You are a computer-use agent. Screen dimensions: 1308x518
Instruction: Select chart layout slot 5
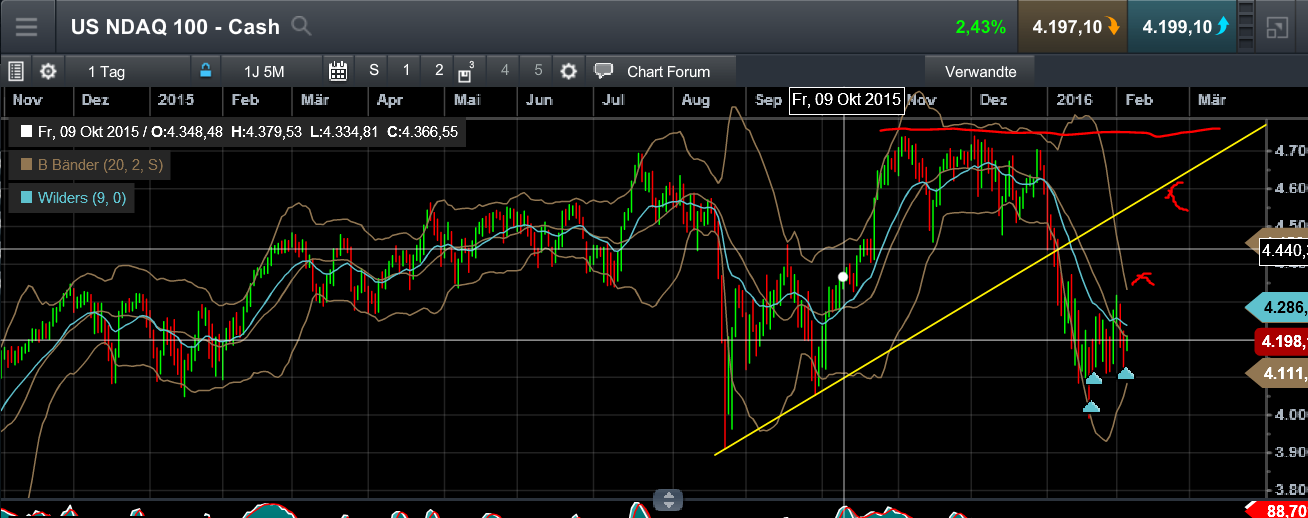pyautogui.click(x=538, y=70)
